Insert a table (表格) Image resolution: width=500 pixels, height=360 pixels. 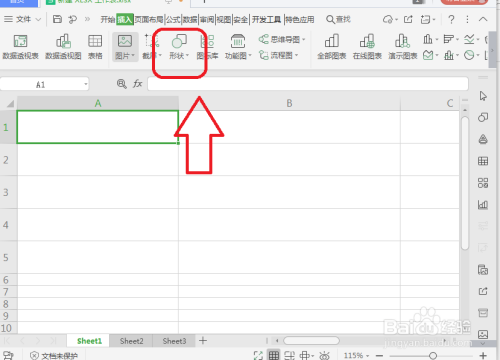(95, 47)
